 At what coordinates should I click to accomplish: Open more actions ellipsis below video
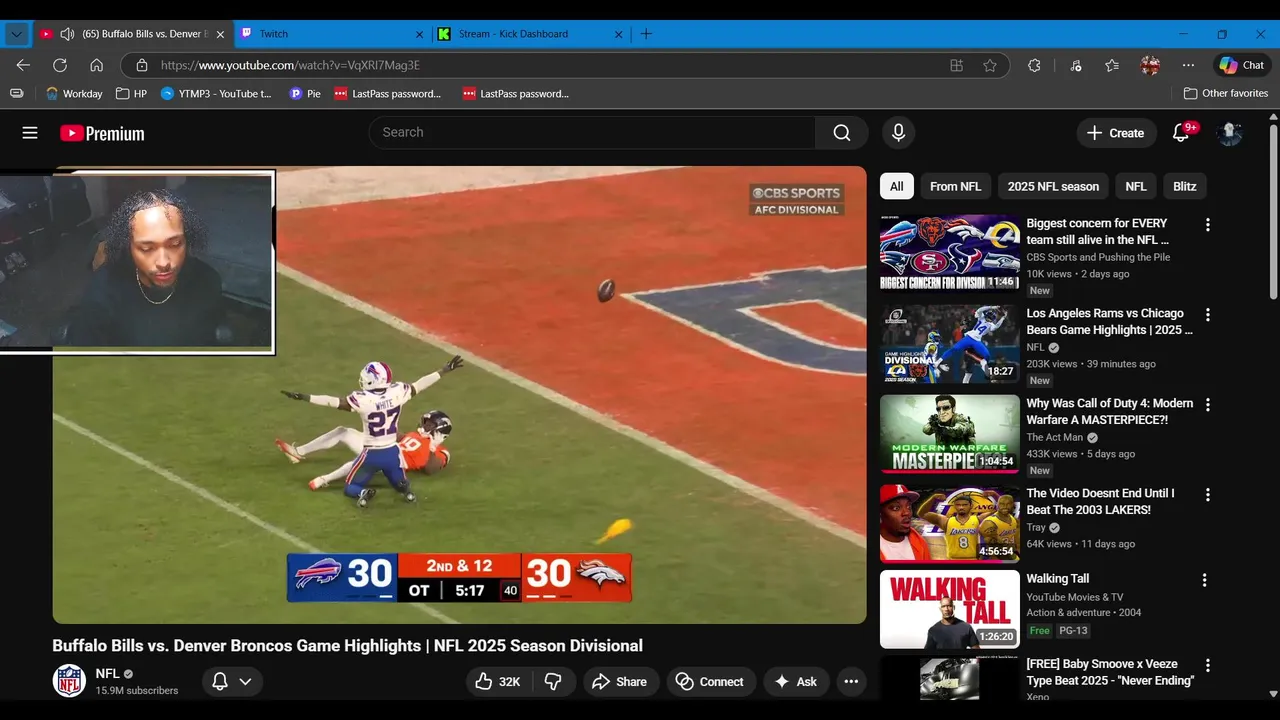click(x=851, y=682)
